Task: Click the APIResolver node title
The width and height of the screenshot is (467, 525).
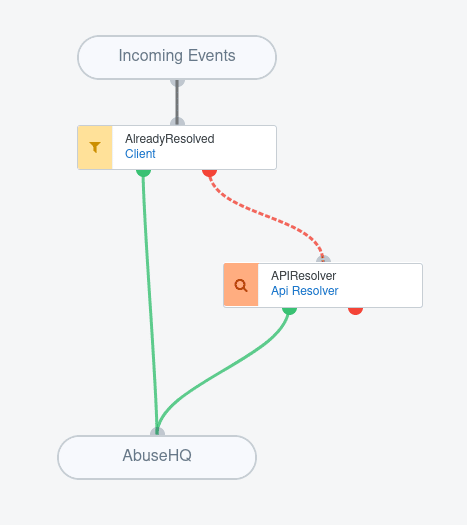Action: pos(303,276)
